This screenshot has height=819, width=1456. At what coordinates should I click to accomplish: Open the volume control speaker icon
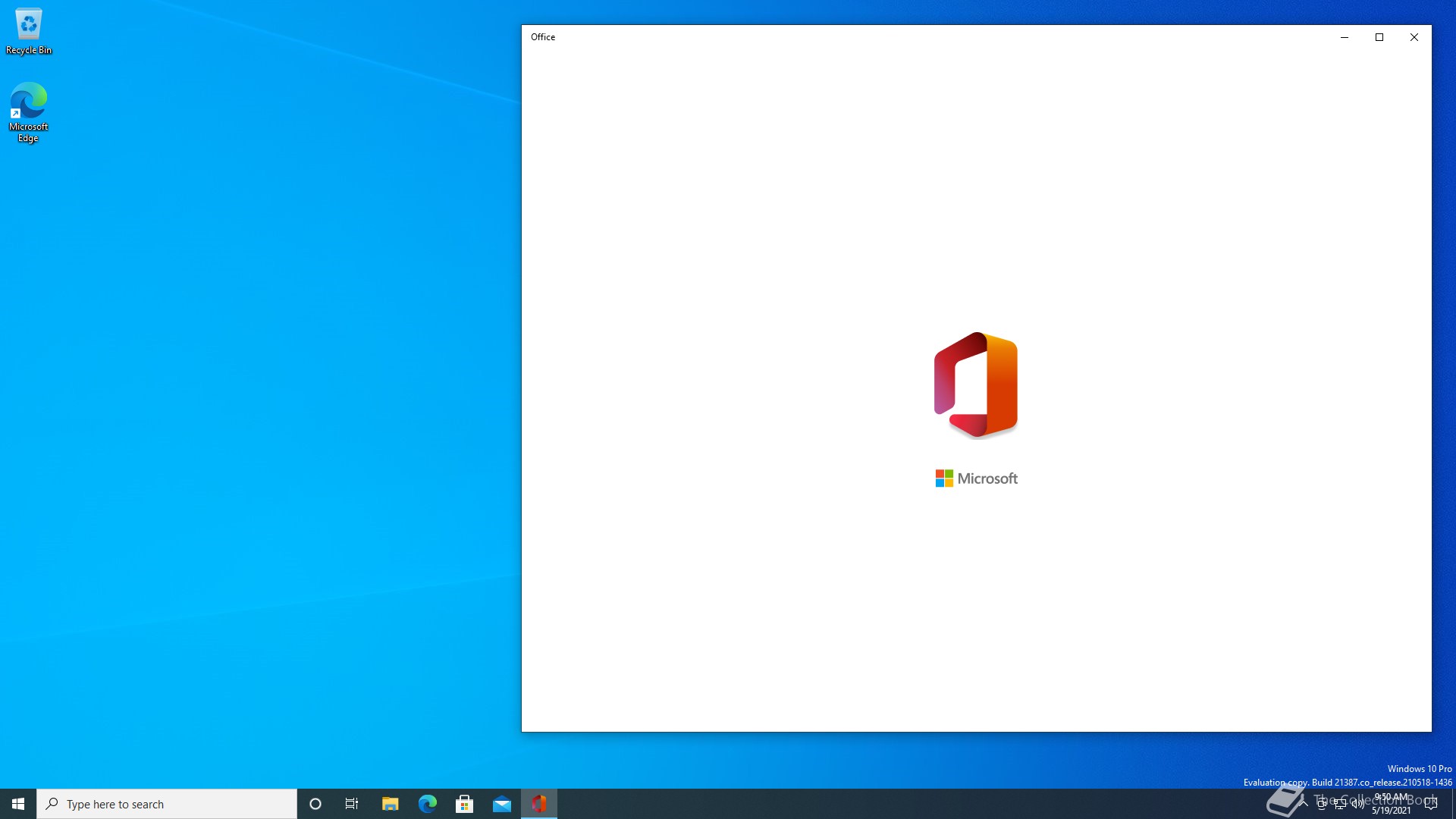click(x=1357, y=804)
